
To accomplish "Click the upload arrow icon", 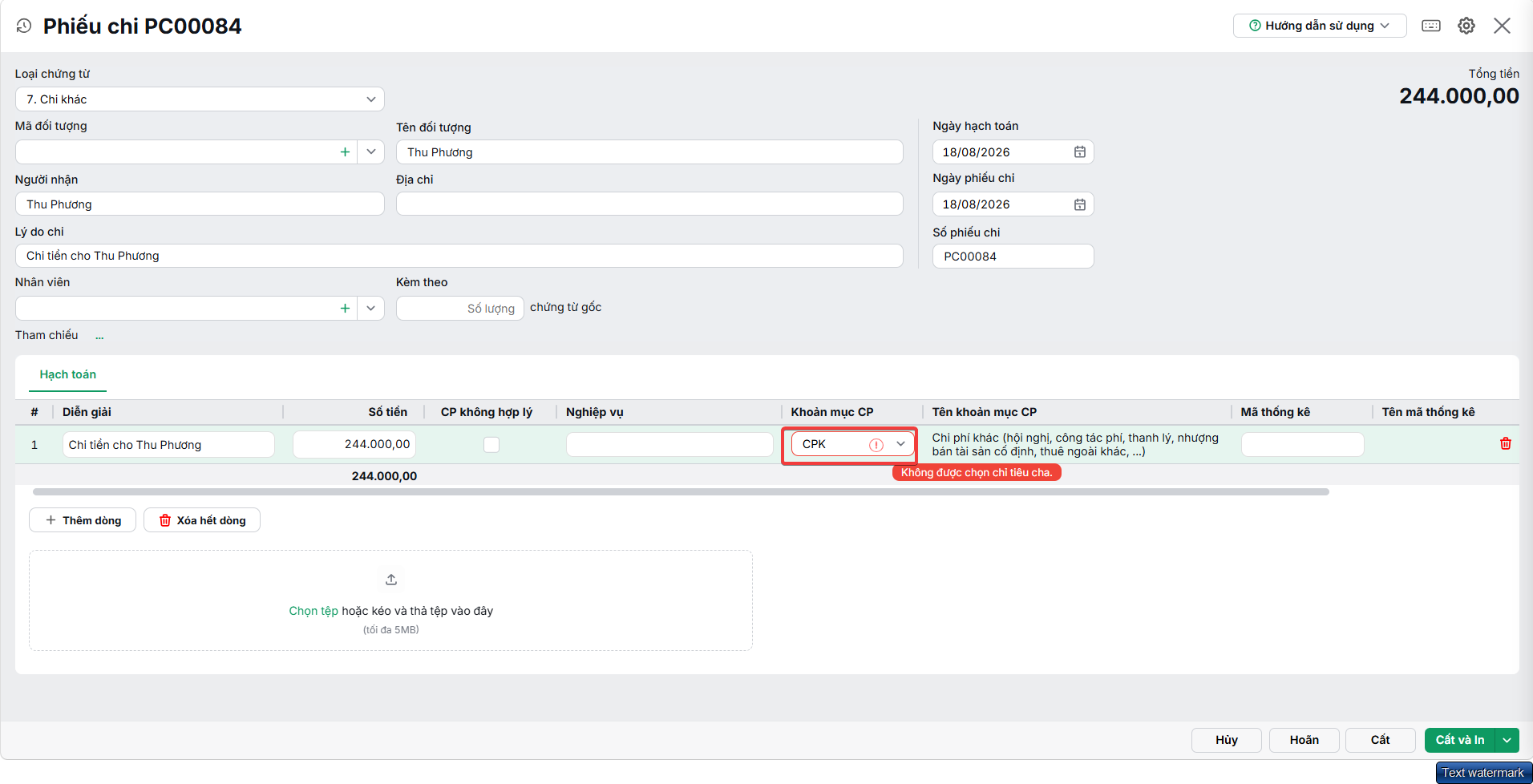I will click(x=391, y=580).
